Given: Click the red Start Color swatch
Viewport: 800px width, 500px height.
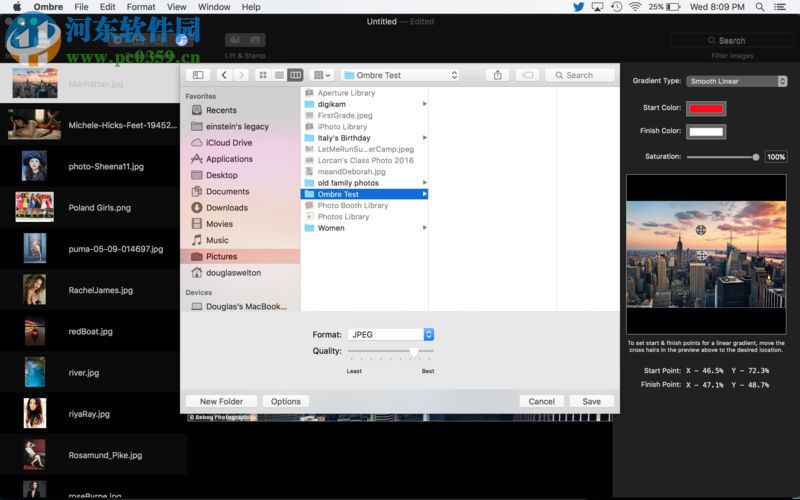Looking at the screenshot, I should 706,108.
